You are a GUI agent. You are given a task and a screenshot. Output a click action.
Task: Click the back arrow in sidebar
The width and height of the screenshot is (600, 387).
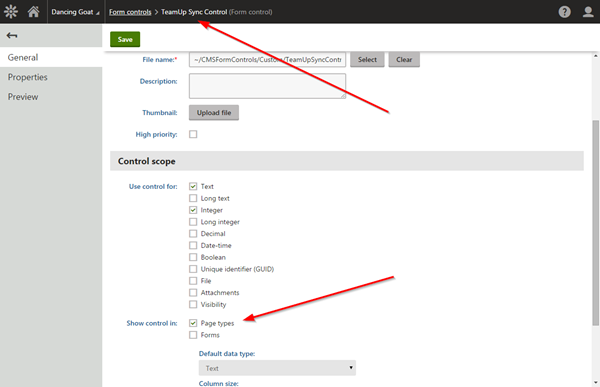[12, 36]
